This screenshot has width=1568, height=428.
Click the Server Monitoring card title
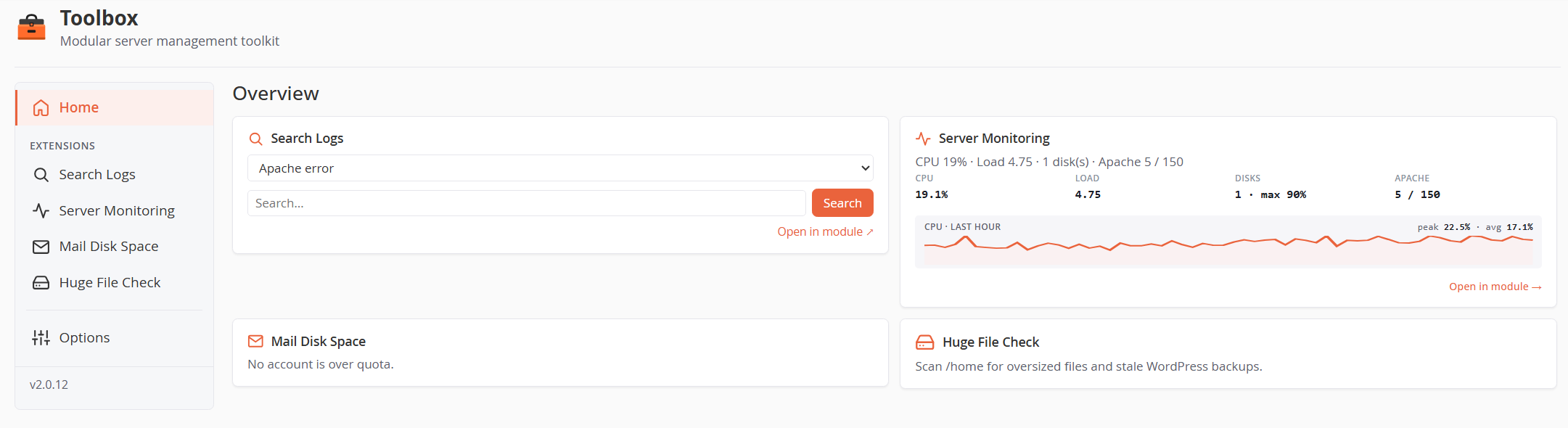pos(994,139)
